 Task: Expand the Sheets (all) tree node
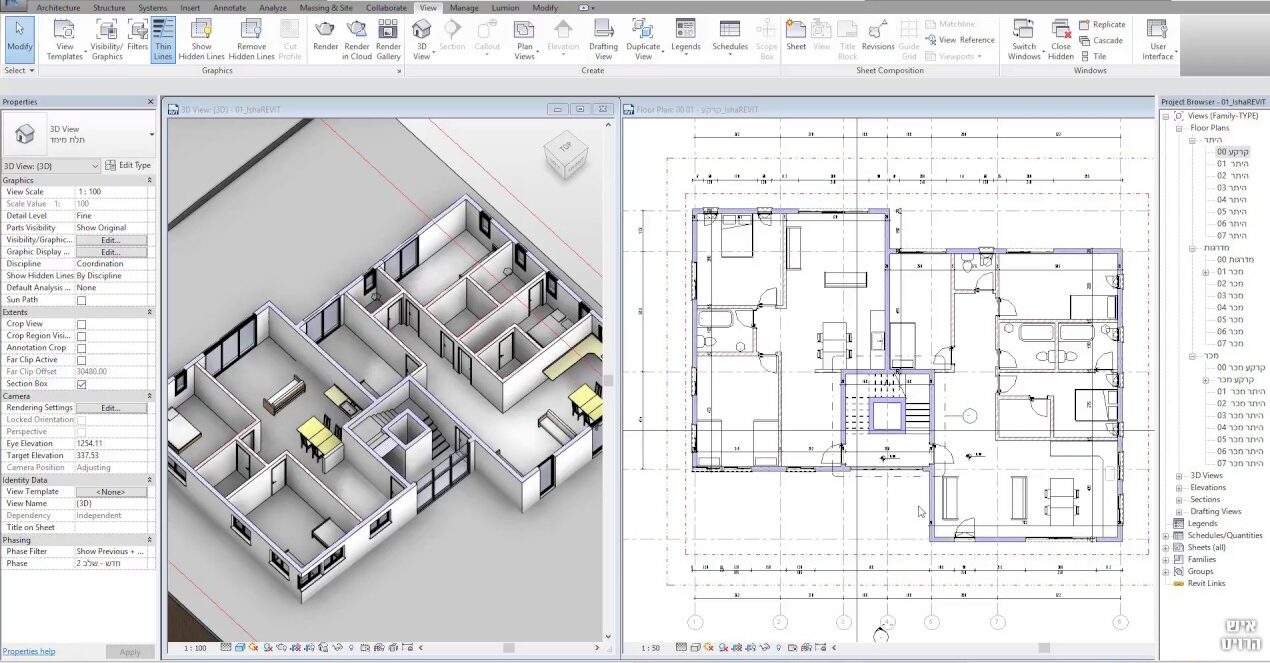click(1166, 547)
